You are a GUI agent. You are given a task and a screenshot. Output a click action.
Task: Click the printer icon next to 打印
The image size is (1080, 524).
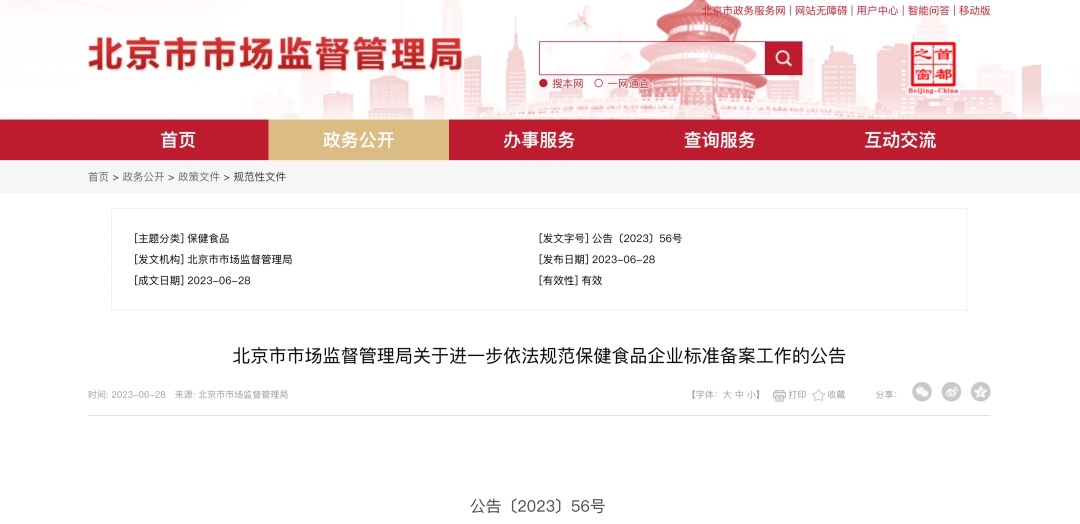pos(779,395)
